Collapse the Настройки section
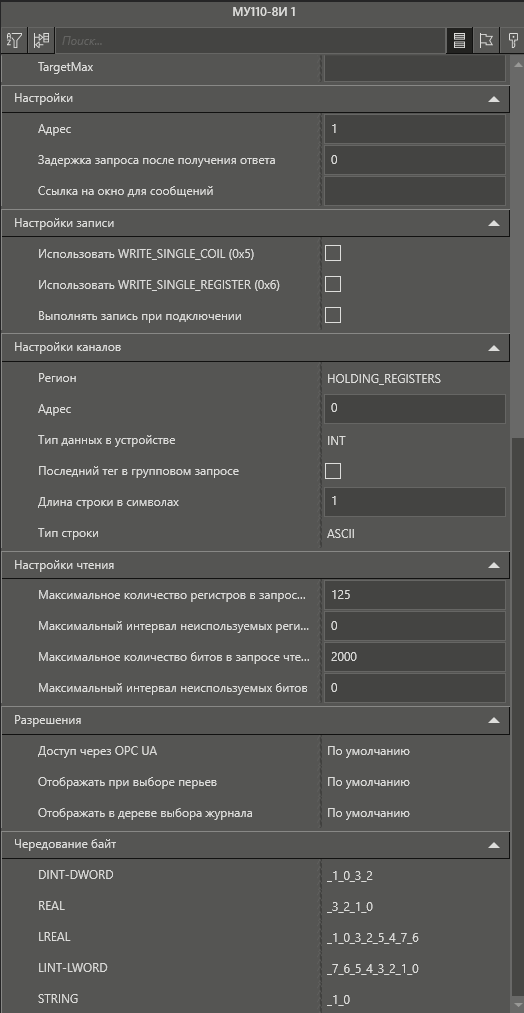The width and height of the screenshot is (524, 1013). [x=494, y=99]
